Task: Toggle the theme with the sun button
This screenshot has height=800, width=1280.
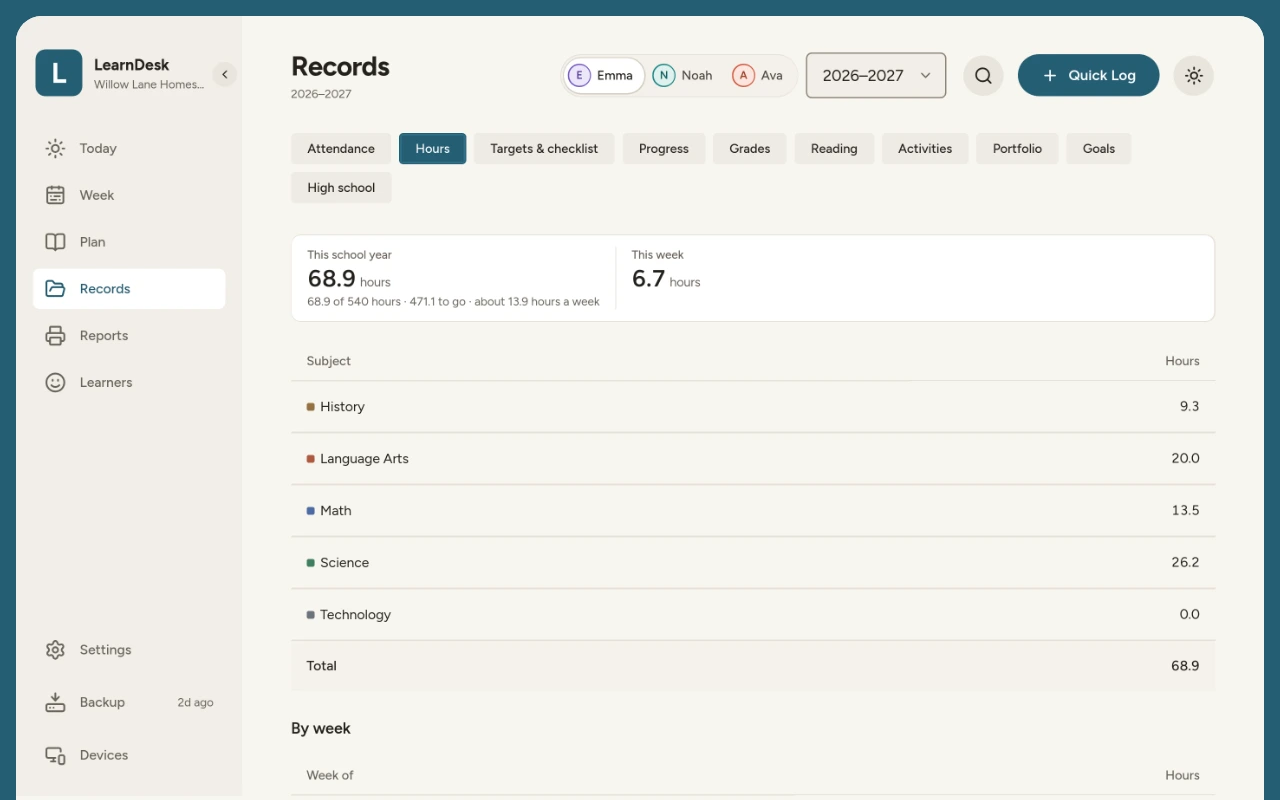Action: (1193, 76)
